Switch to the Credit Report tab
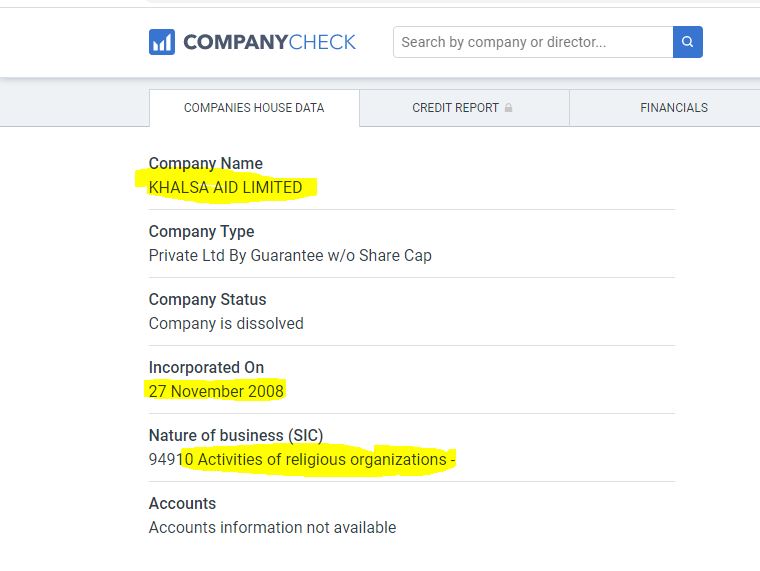Image resolution: width=760 pixels, height=571 pixels. (x=464, y=108)
